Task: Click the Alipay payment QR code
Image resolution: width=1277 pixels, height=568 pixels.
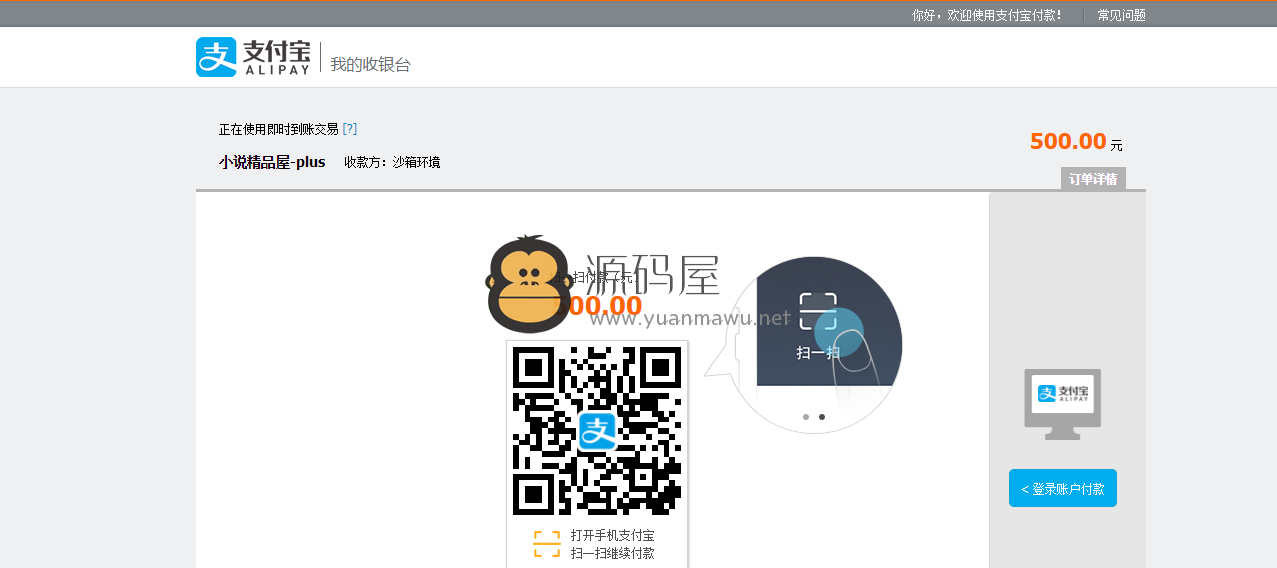Action: [597, 430]
